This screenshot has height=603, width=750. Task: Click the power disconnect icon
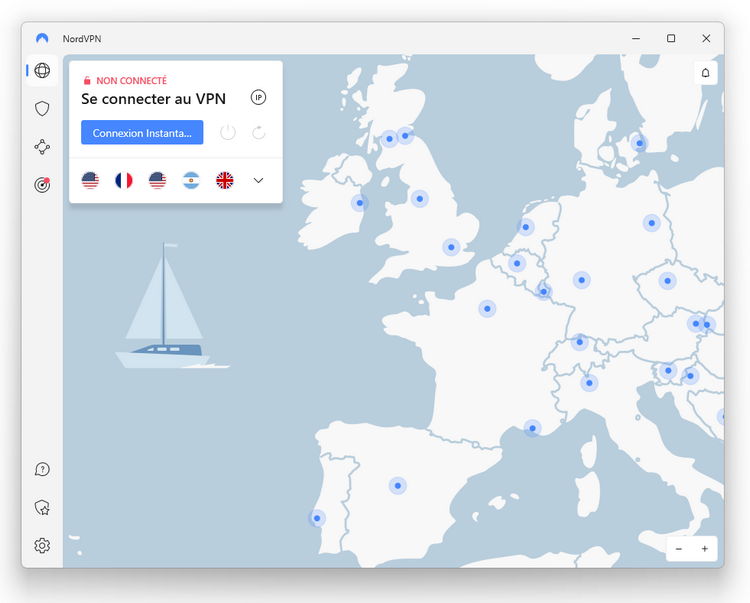(x=228, y=132)
